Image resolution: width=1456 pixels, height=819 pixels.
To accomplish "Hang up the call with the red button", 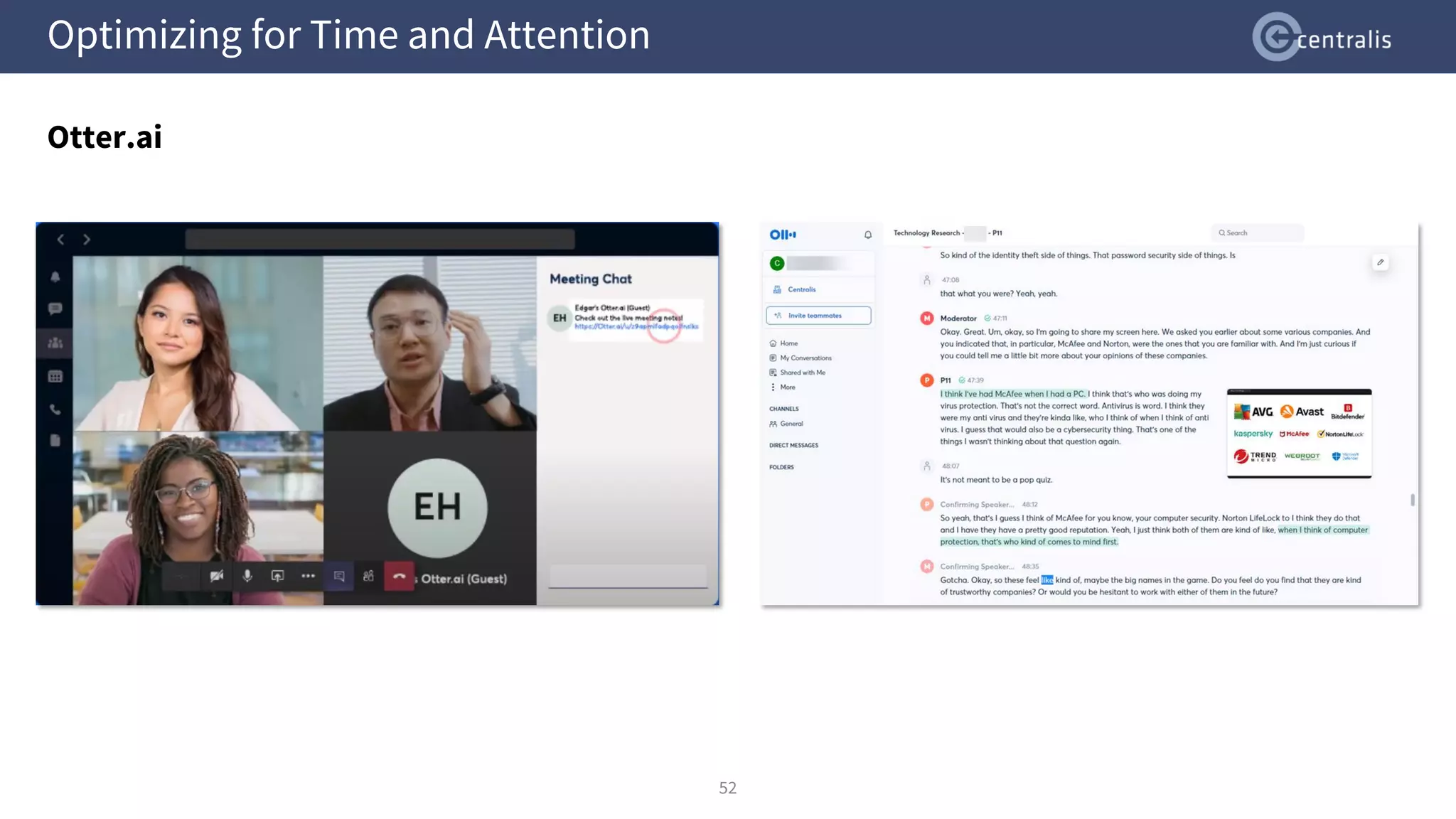I will point(399,576).
